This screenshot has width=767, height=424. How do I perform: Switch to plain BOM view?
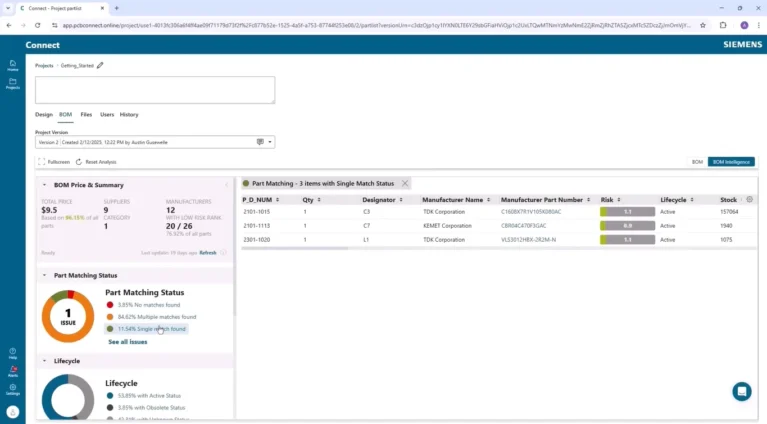[697, 162]
